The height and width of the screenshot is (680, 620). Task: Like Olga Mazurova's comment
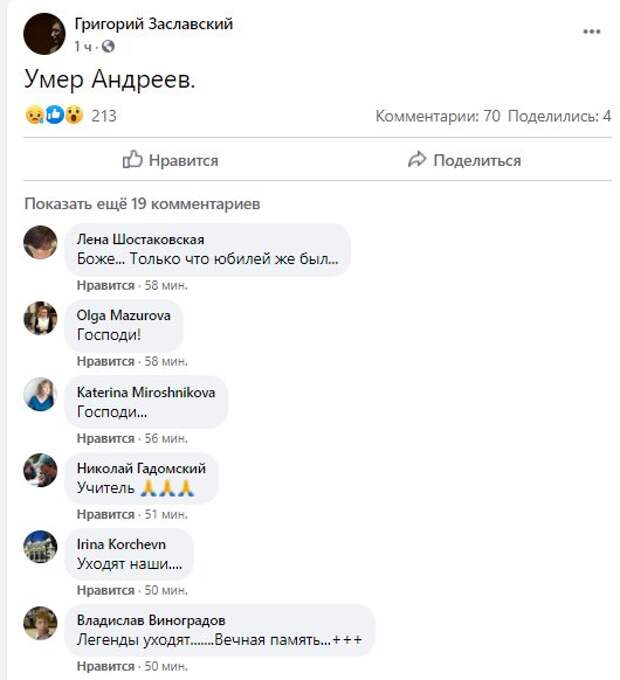pos(105,361)
